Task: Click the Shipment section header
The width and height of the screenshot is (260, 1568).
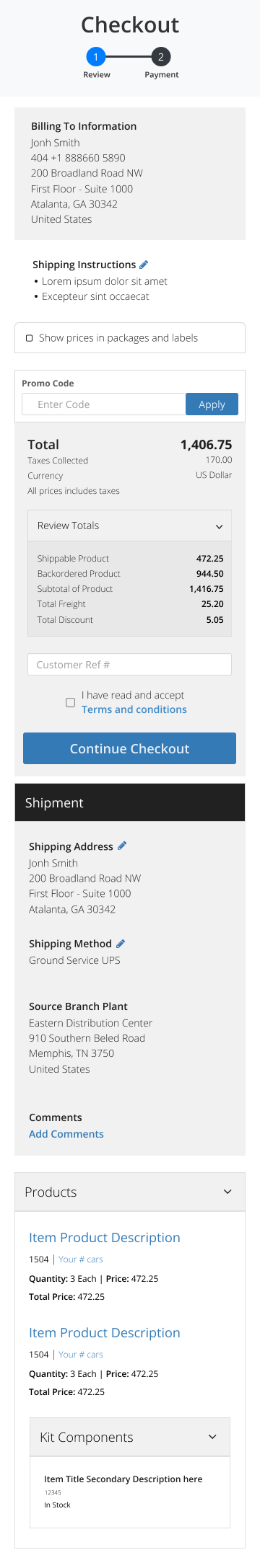Action: (130, 802)
